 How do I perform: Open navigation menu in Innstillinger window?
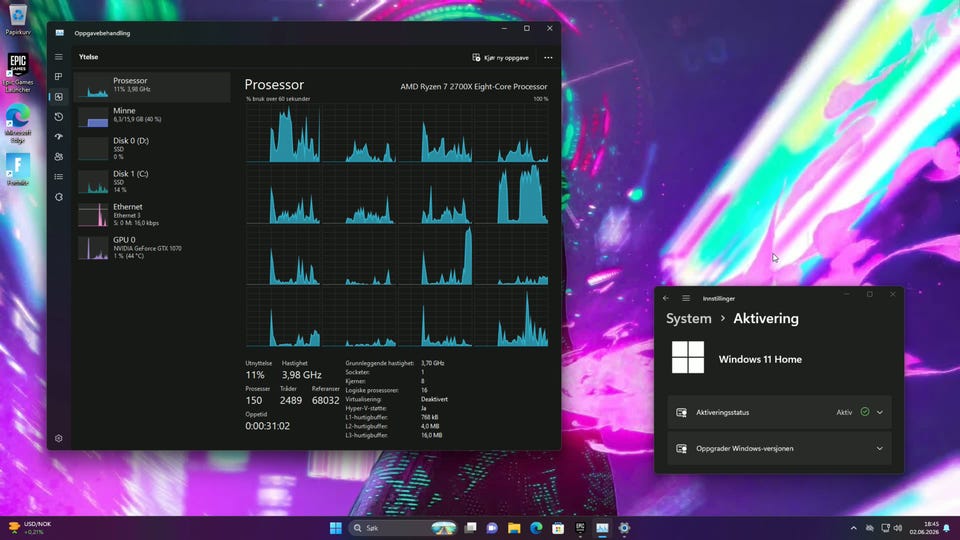pyautogui.click(x=686, y=298)
